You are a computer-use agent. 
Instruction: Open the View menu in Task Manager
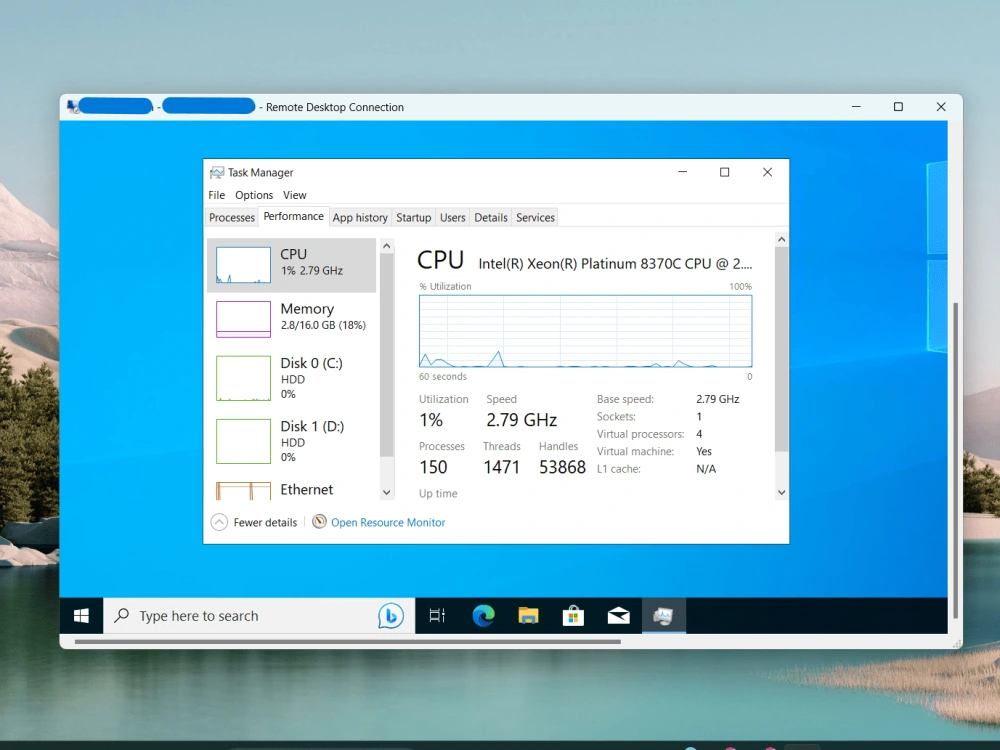click(294, 195)
